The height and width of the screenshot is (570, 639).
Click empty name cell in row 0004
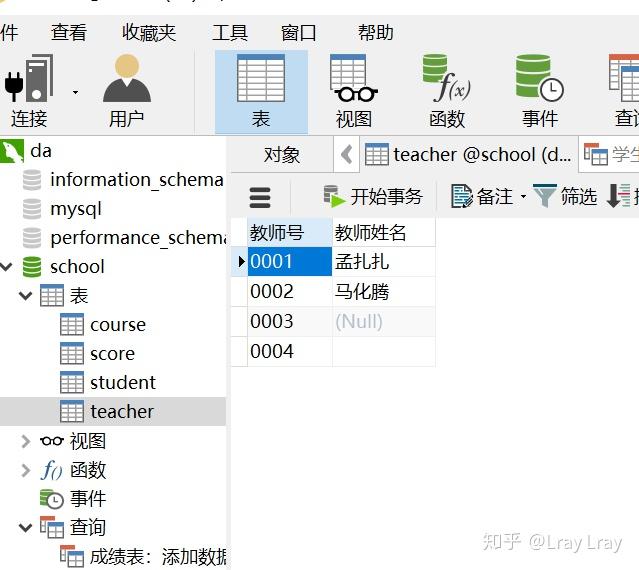tap(384, 352)
